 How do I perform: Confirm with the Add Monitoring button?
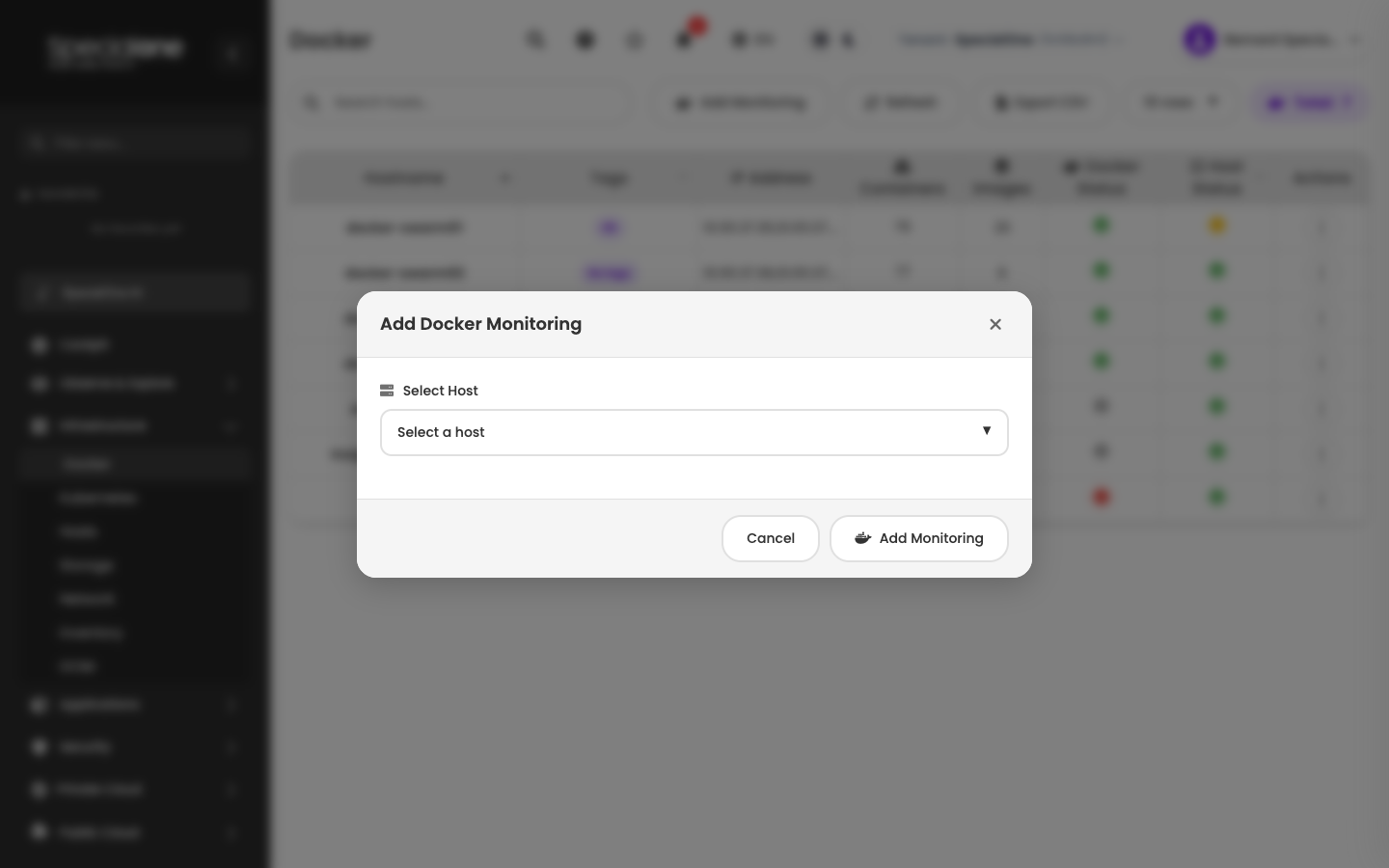tap(919, 538)
